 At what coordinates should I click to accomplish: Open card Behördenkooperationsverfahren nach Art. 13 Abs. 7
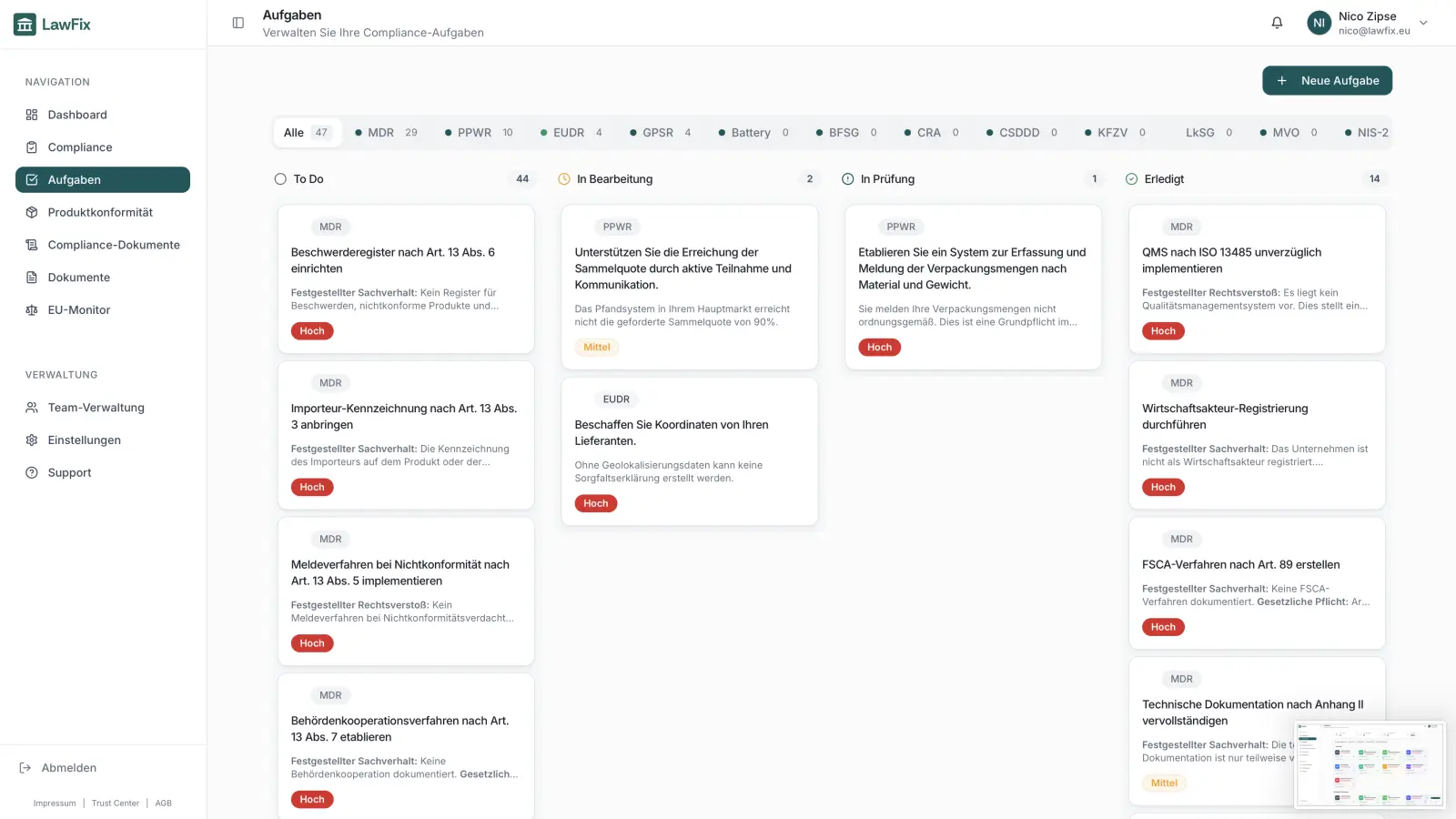[406, 746]
